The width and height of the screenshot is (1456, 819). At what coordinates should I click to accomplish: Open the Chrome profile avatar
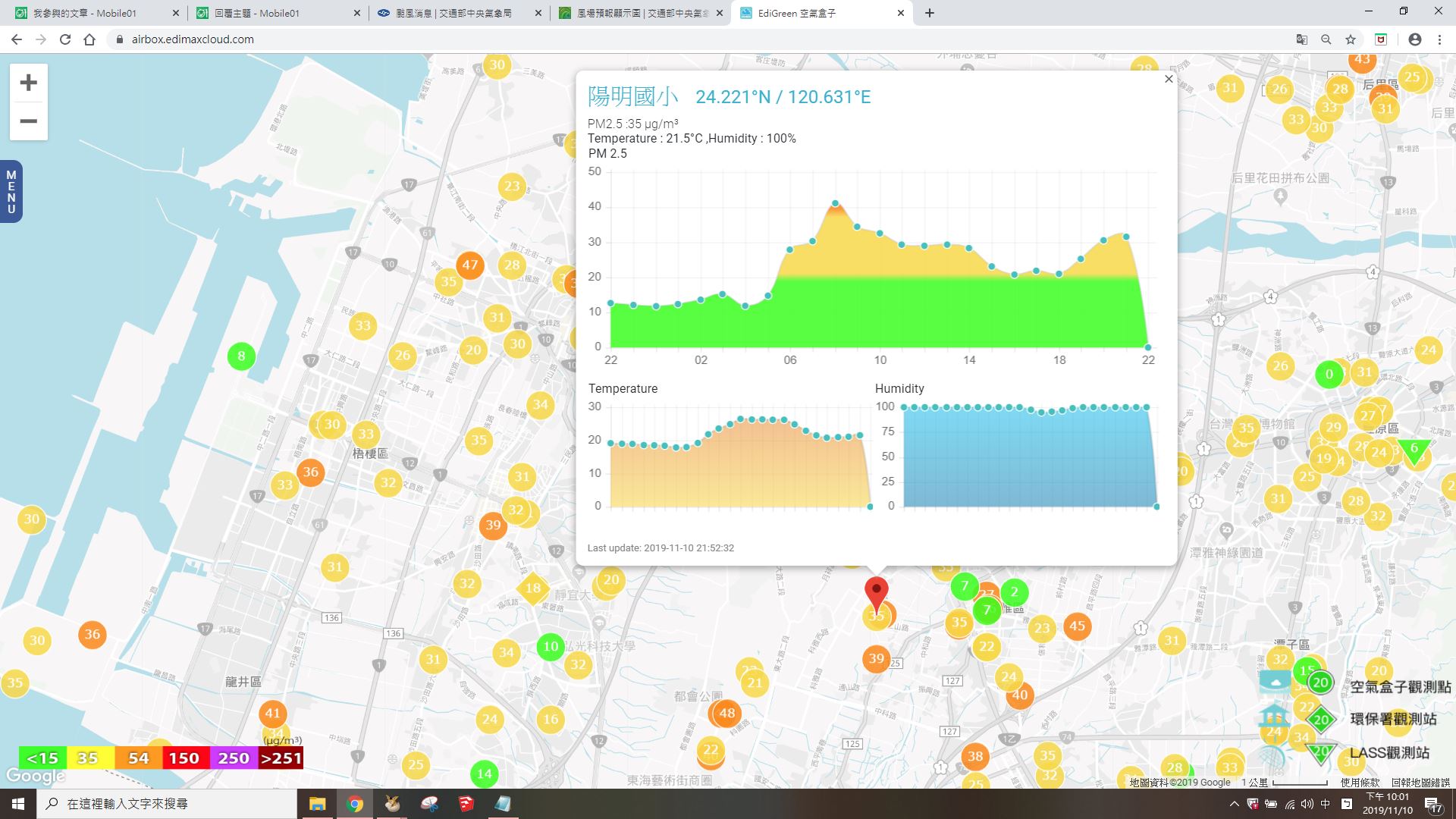pos(1415,39)
